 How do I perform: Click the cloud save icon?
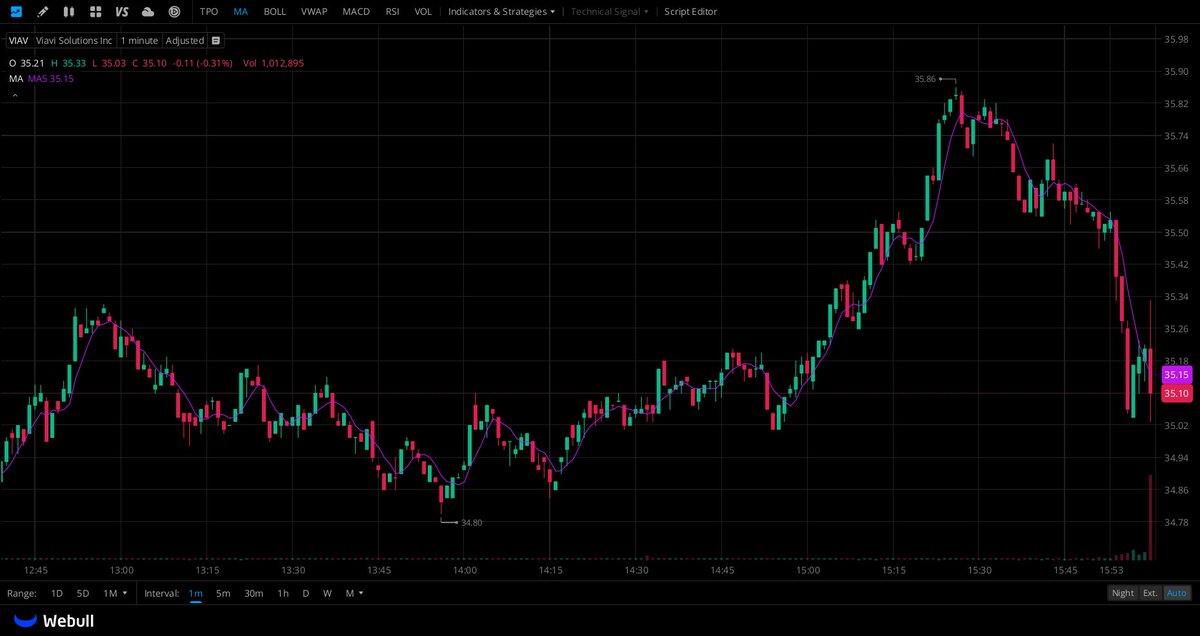tap(148, 12)
